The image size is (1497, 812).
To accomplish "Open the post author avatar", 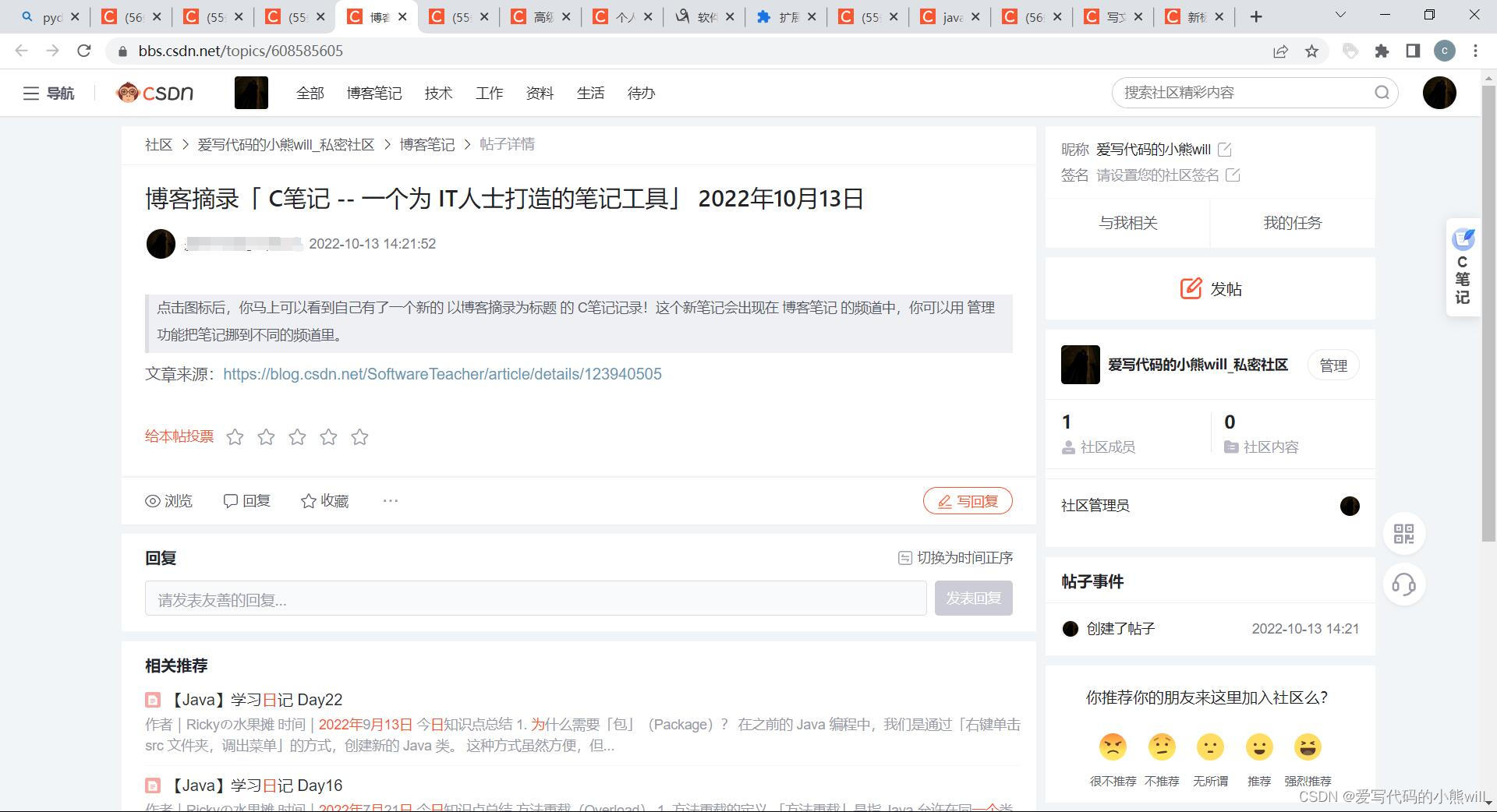I will [161, 244].
